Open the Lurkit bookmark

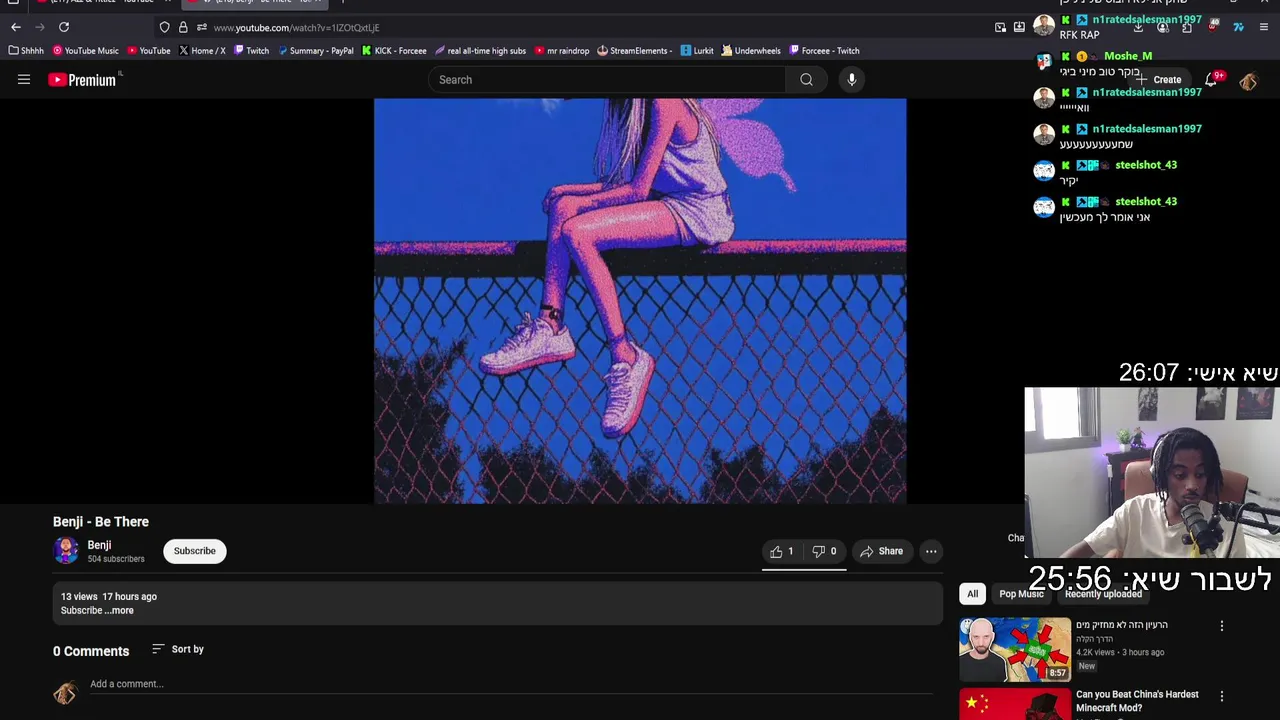click(x=697, y=51)
